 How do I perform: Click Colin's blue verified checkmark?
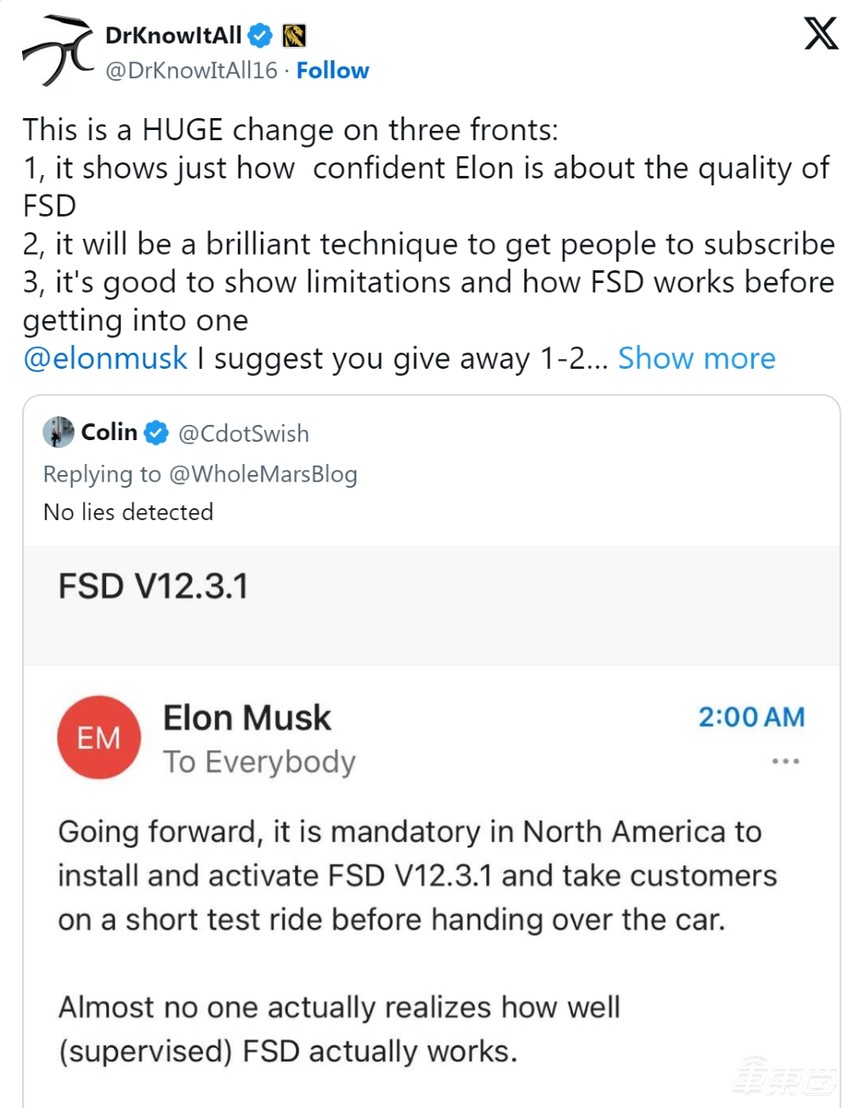(156, 433)
